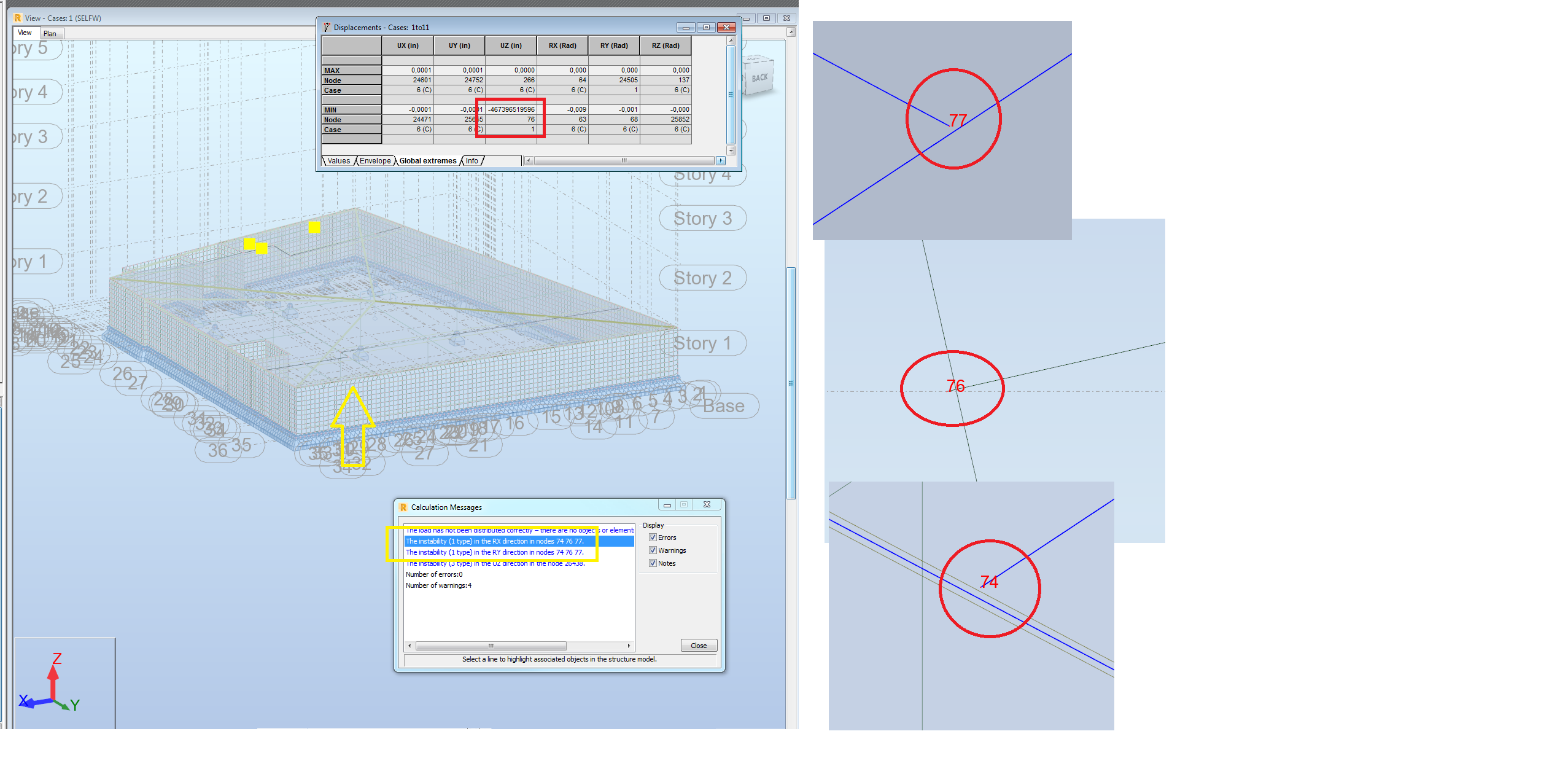Select the Global extremes tab
The image size is (1568, 758).
pyautogui.click(x=428, y=161)
